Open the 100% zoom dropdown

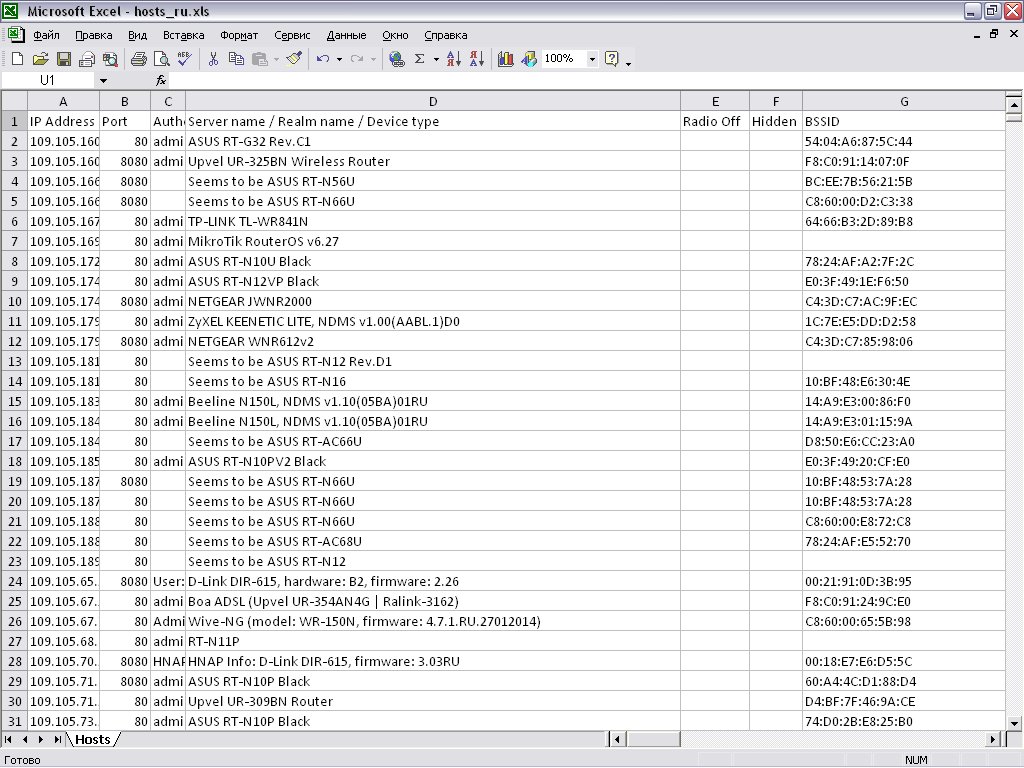coord(592,59)
